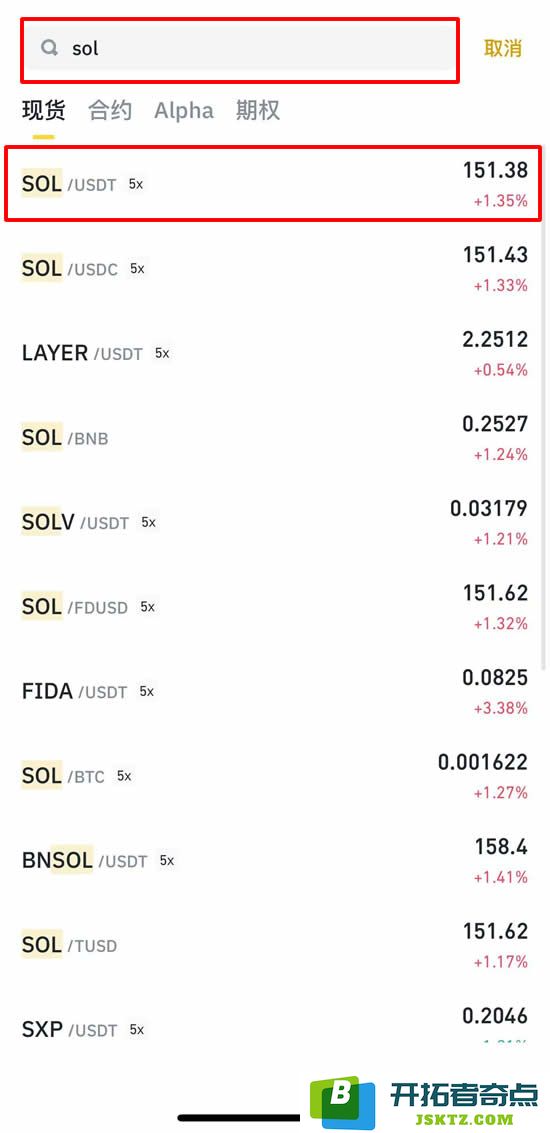Tap the 5x badge on FIDA/USDT row

coord(147,692)
